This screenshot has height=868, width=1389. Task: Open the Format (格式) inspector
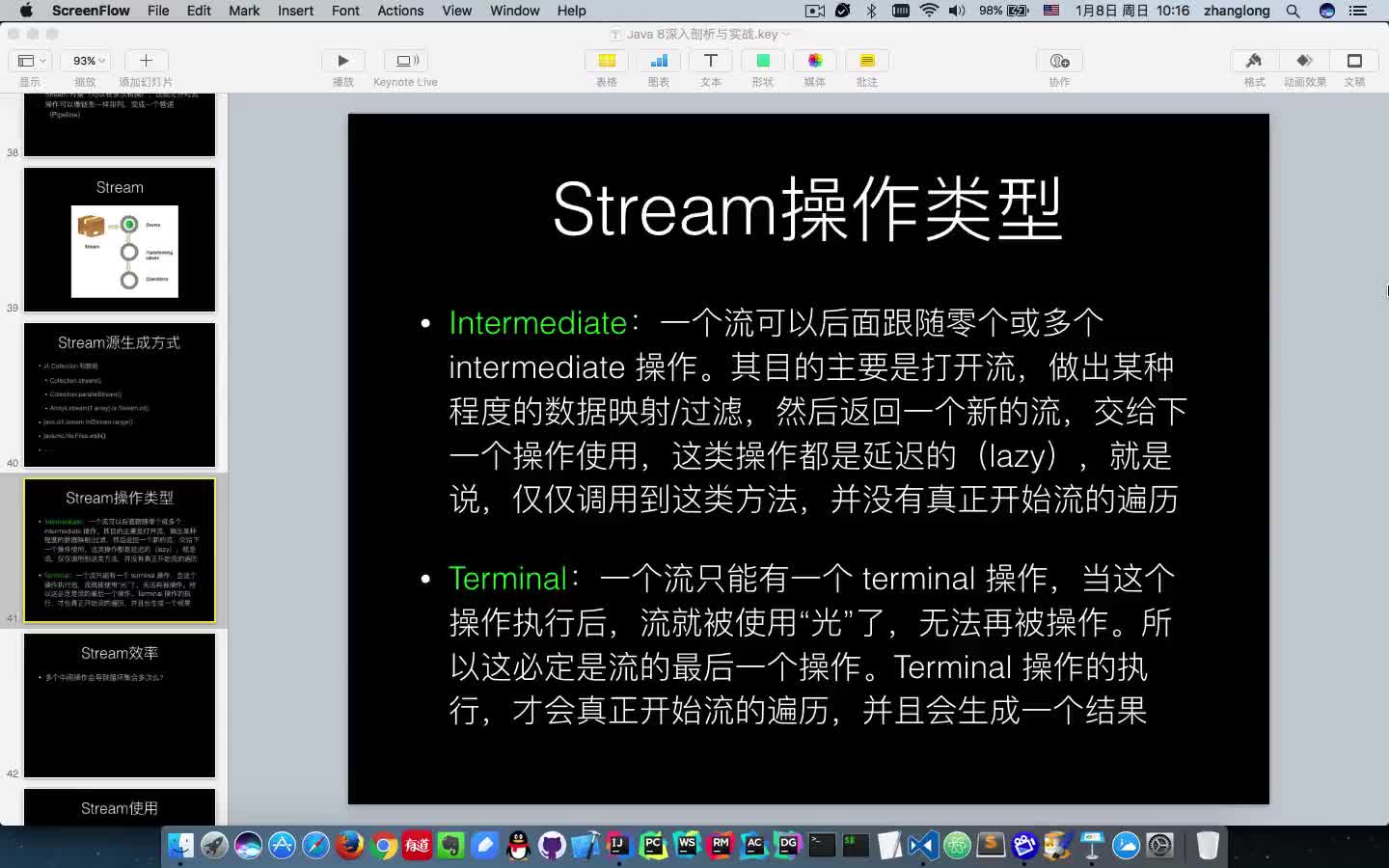coord(1254,61)
